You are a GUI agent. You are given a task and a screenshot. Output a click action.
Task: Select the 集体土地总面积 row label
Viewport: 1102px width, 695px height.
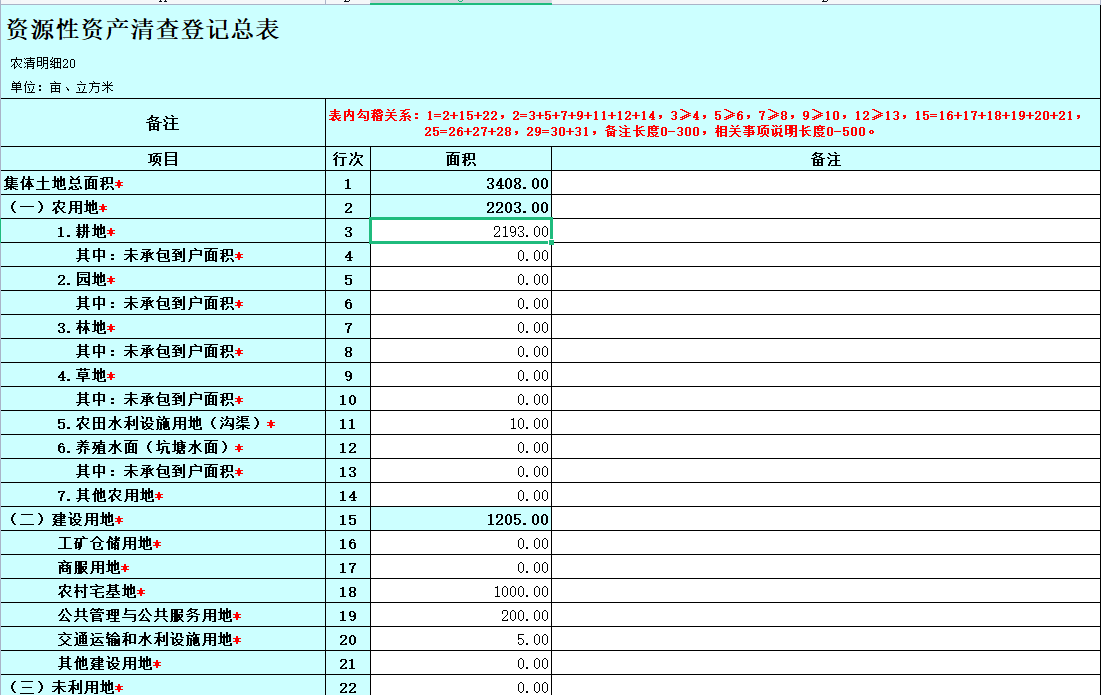[63, 183]
